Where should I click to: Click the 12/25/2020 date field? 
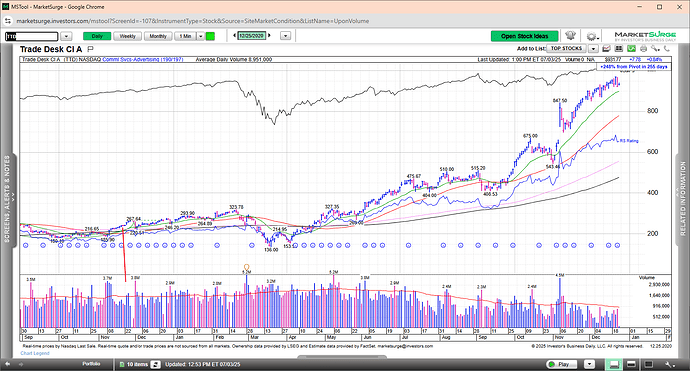[x=252, y=36]
